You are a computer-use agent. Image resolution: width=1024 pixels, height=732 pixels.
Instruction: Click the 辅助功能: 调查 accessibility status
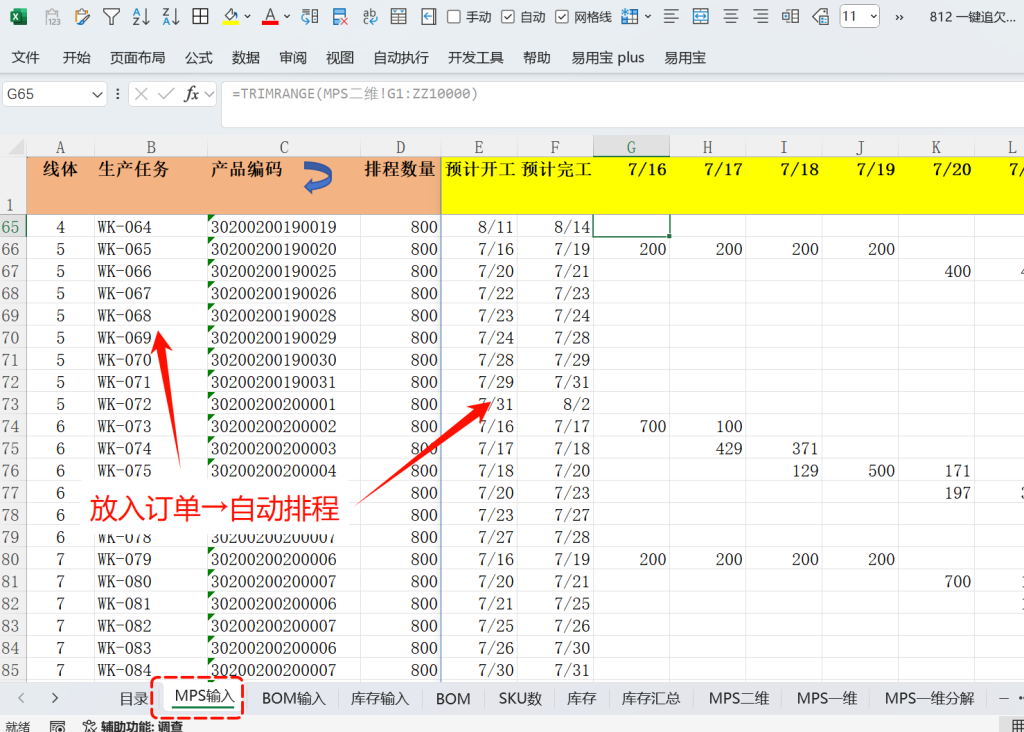pyautogui.click(x=133, y=726)
